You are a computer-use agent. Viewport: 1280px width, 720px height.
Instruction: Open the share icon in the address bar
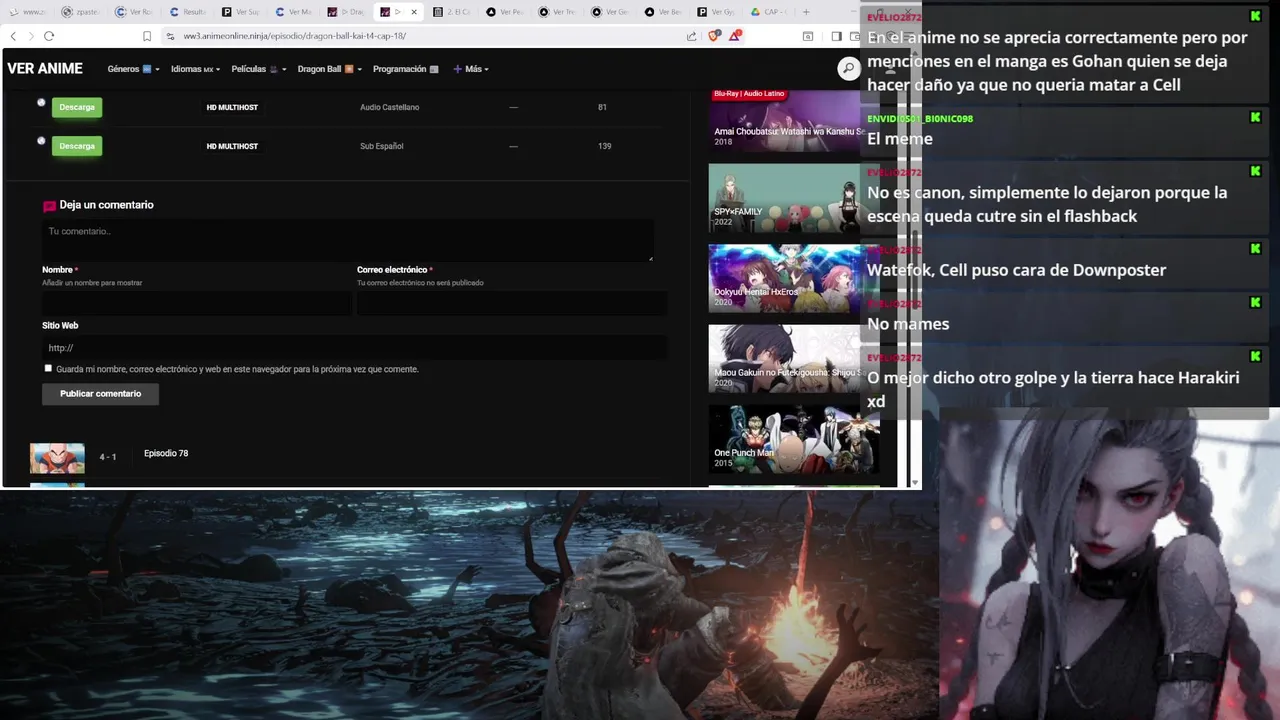coord(691,36)
